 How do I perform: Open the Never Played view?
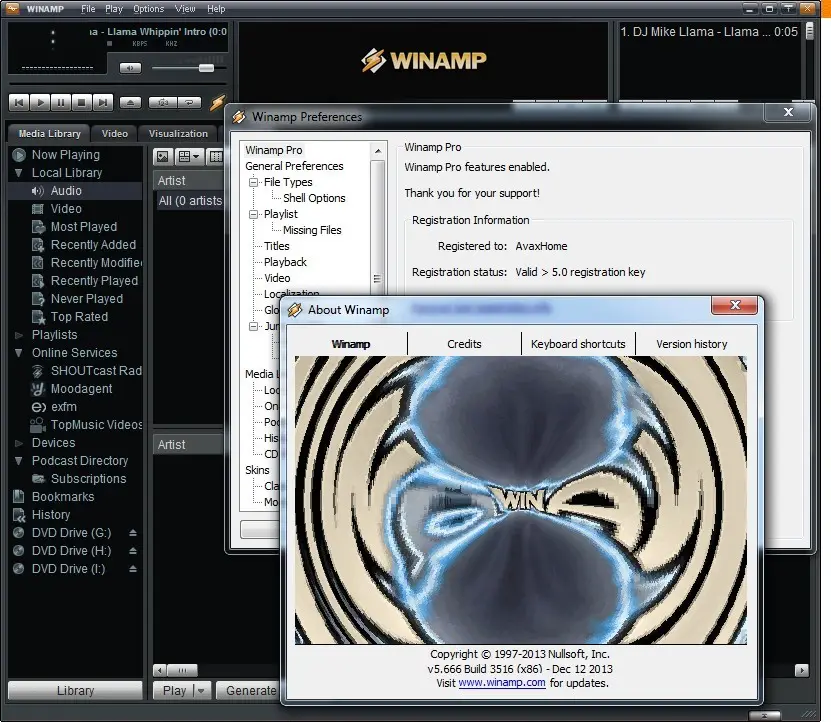(x=87, y=299)
